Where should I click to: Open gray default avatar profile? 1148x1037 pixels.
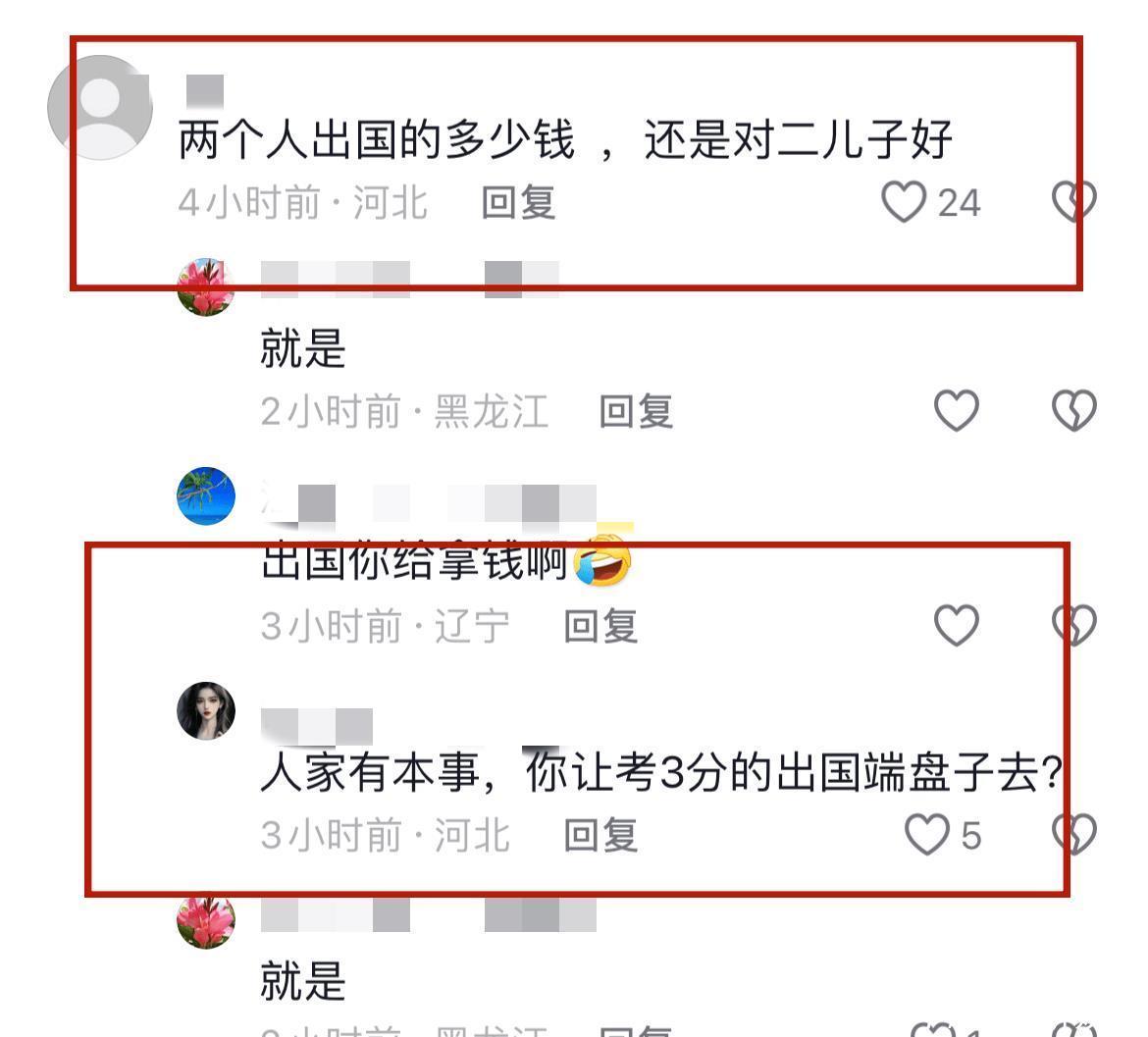99,108
